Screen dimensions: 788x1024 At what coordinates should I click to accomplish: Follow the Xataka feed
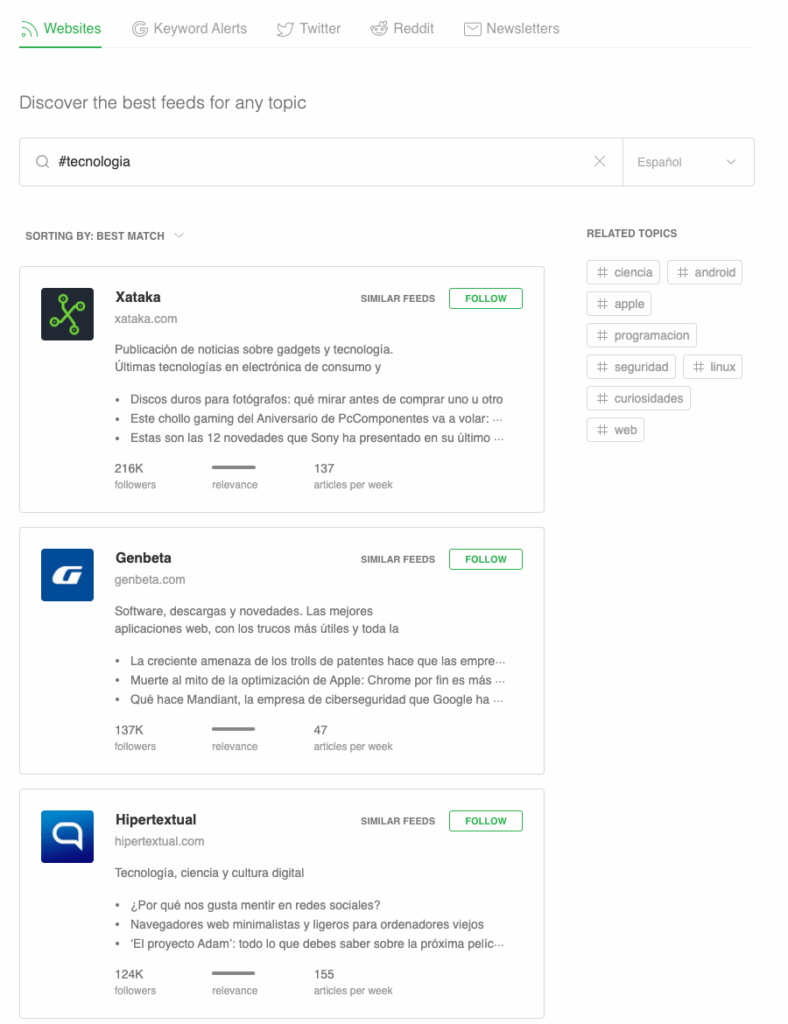pos(486,298)
